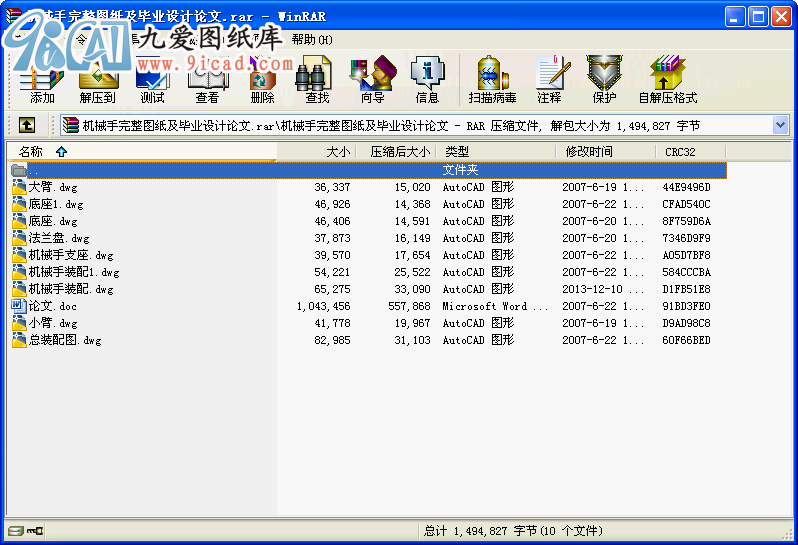Sort by 修改时间 column header

[x=589, y=152]
